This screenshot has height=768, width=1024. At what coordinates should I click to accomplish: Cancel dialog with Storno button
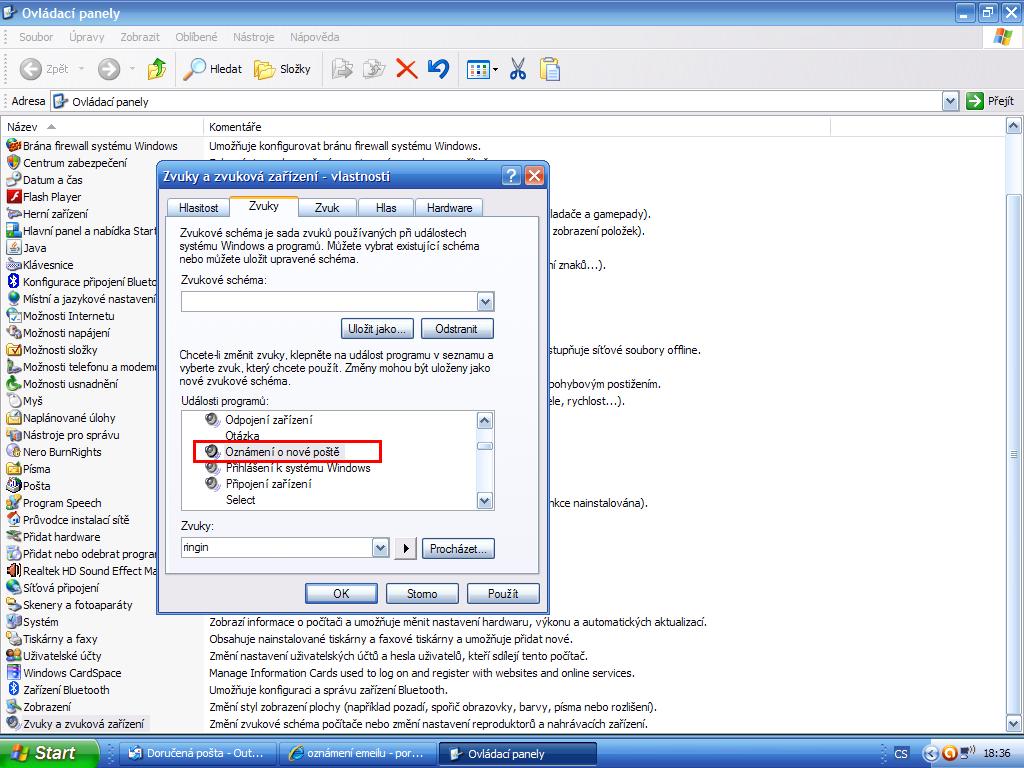pos(422,594)
